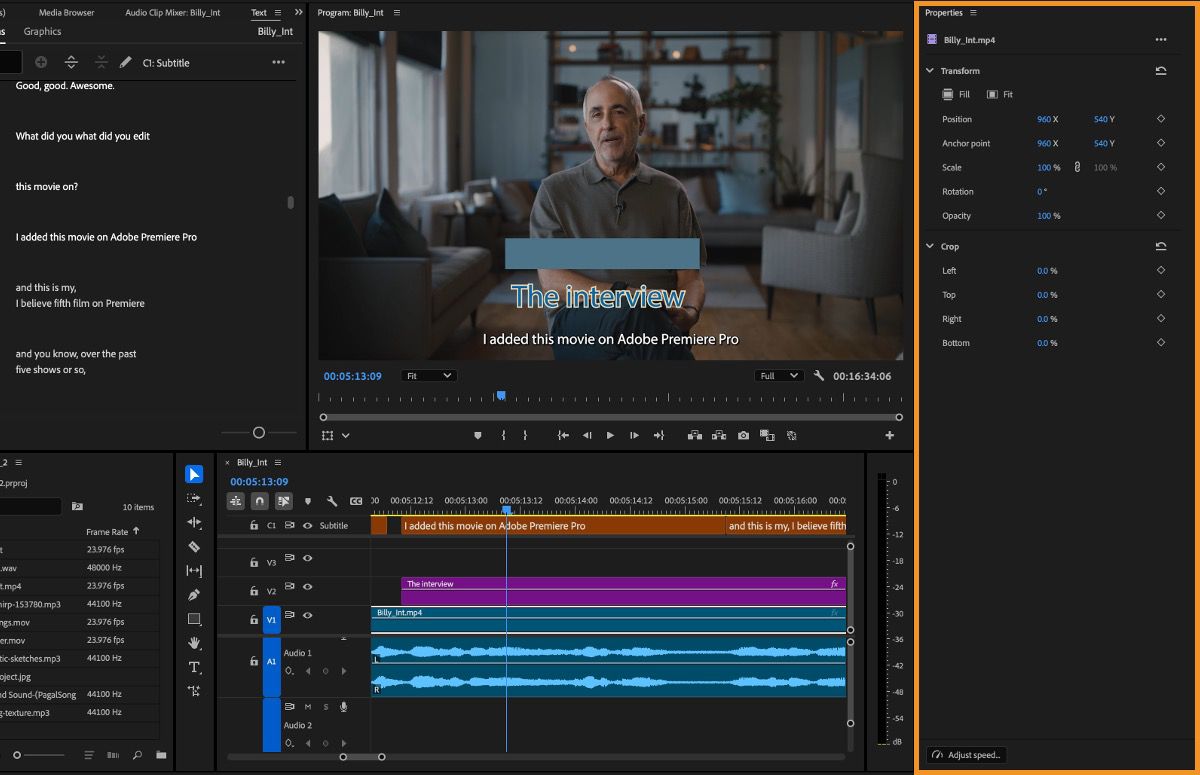Select the Type tool
The image size is (1200, 775).
(194, 667)
